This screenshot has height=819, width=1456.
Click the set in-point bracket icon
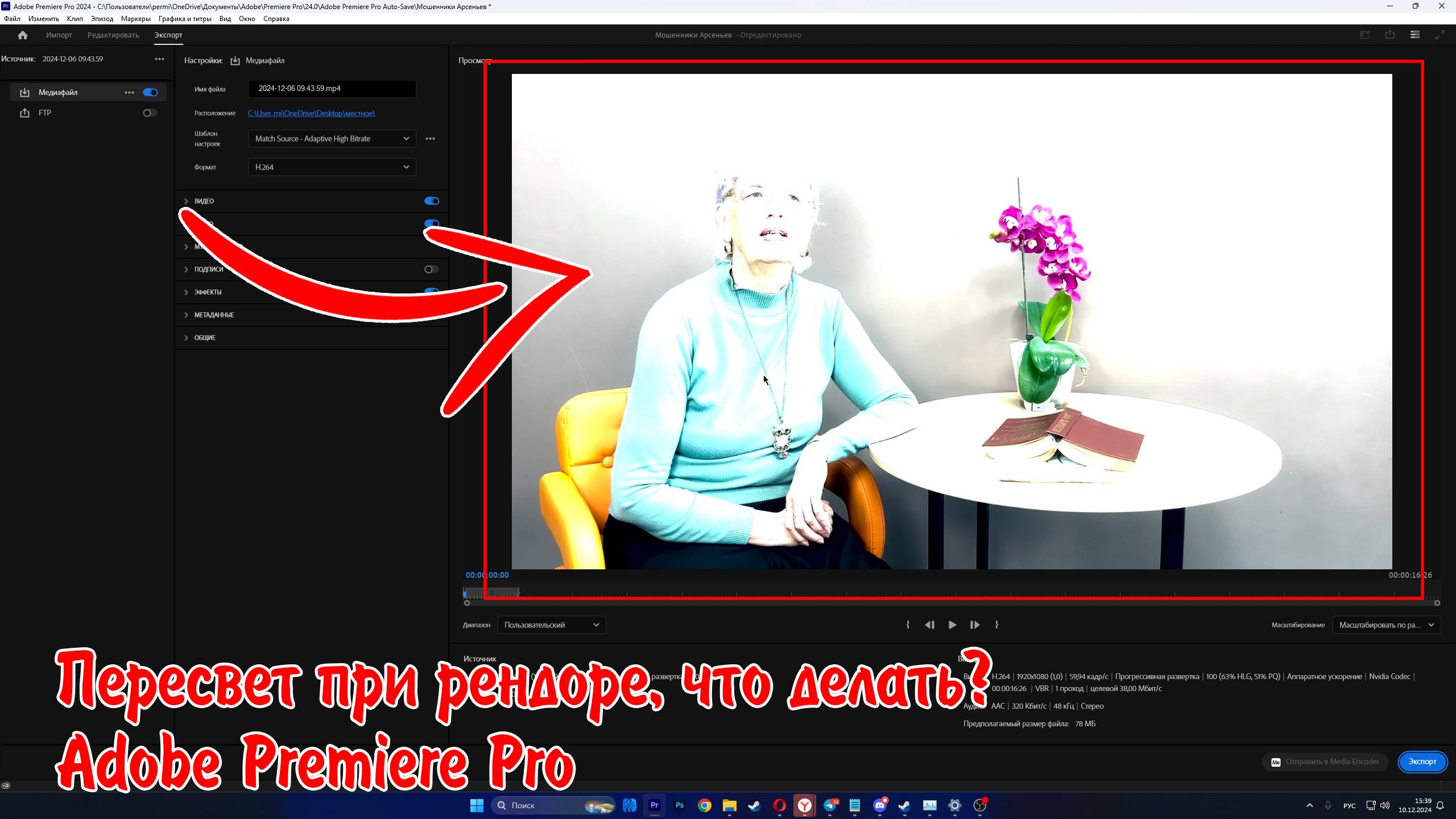[908, 624]
